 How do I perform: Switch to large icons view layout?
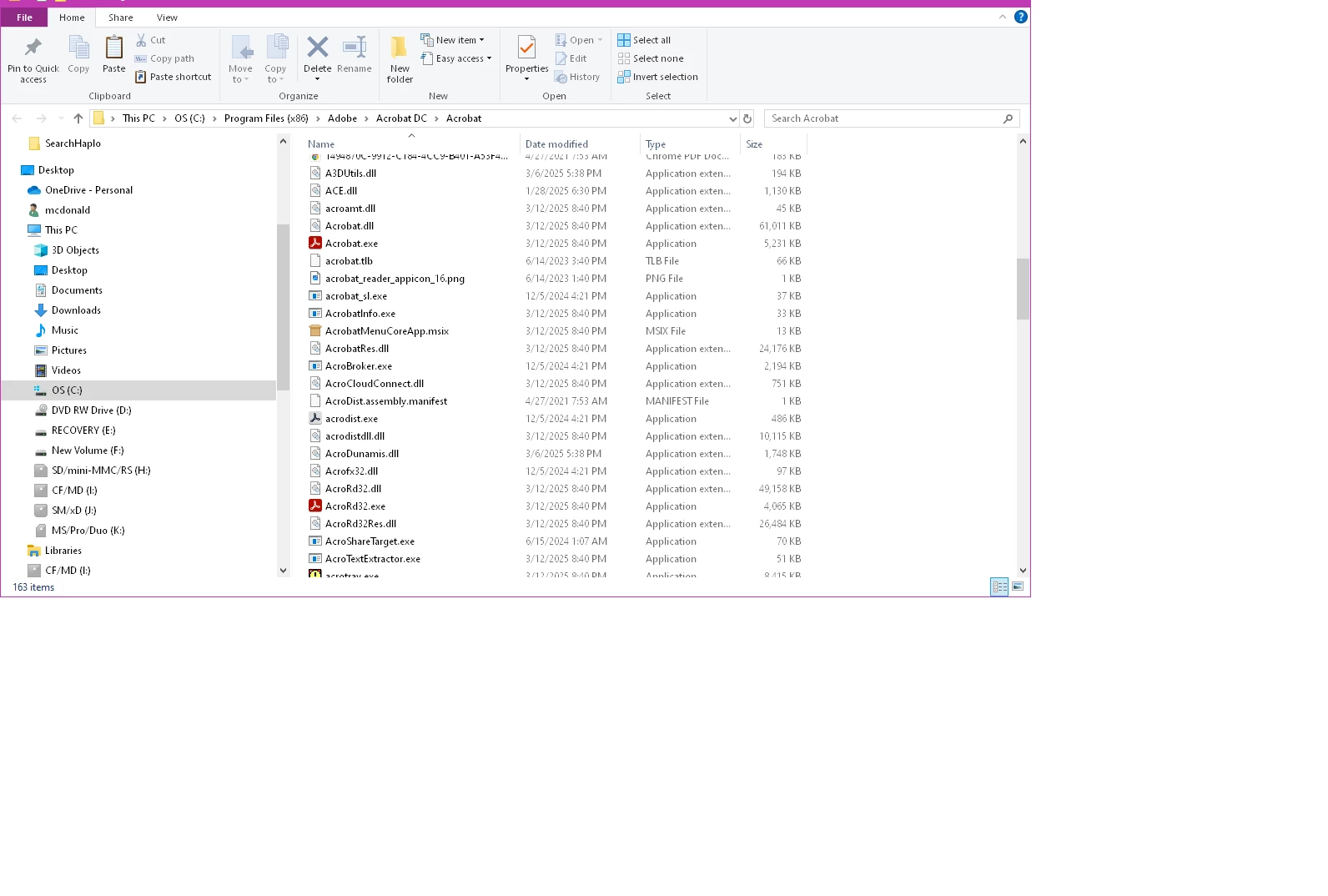click(1018, 586)
